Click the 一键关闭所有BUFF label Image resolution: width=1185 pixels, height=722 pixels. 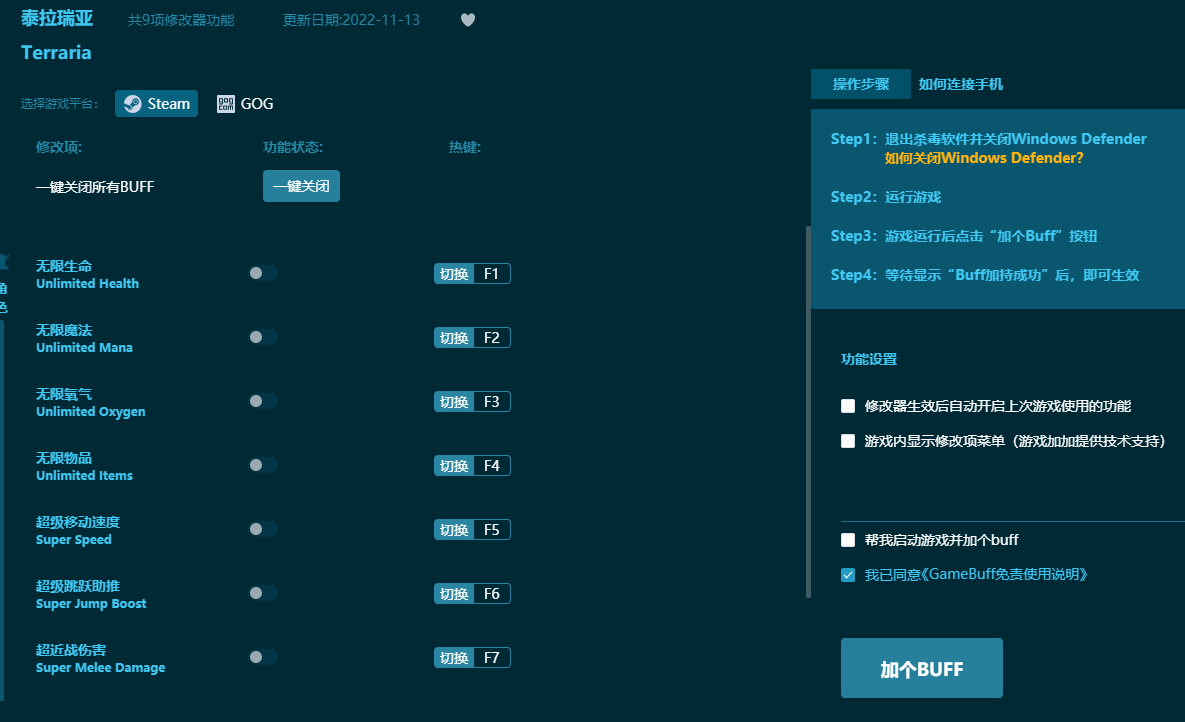[x=94, y=187]
